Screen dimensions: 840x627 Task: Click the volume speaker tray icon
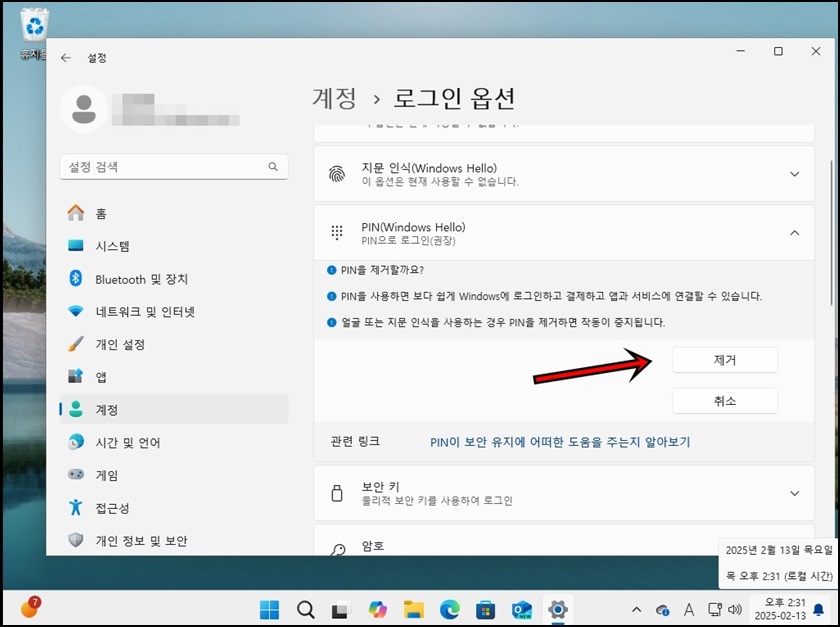pyautogui.click(x=735, y=609)
